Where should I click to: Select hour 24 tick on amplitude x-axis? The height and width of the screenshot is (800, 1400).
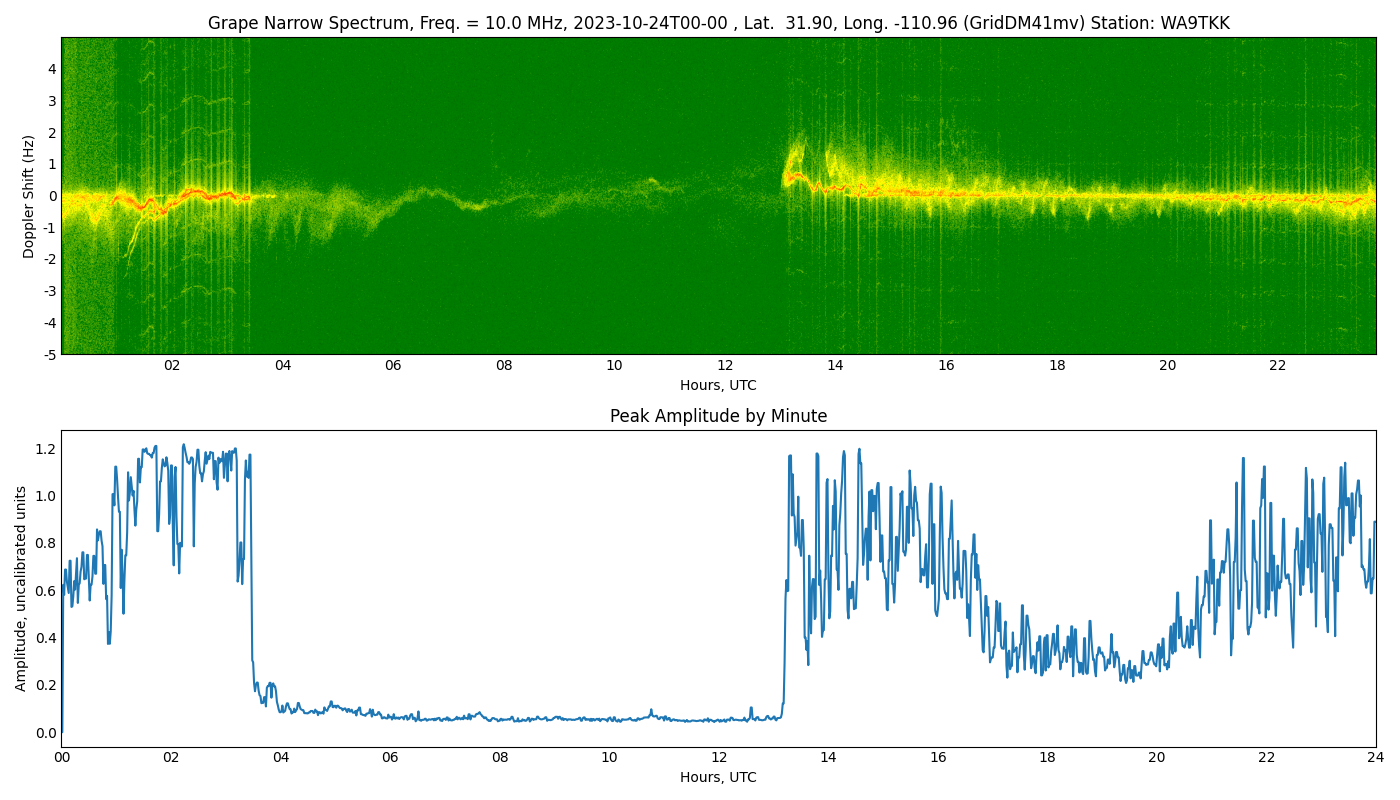point(1375,758)
